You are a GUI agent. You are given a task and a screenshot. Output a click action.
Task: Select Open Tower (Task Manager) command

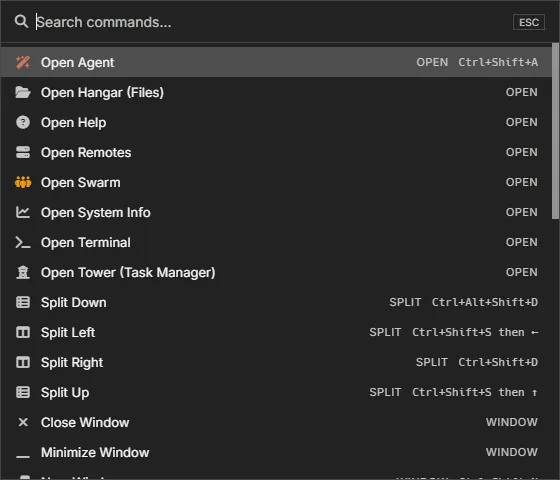pos(276,272)
